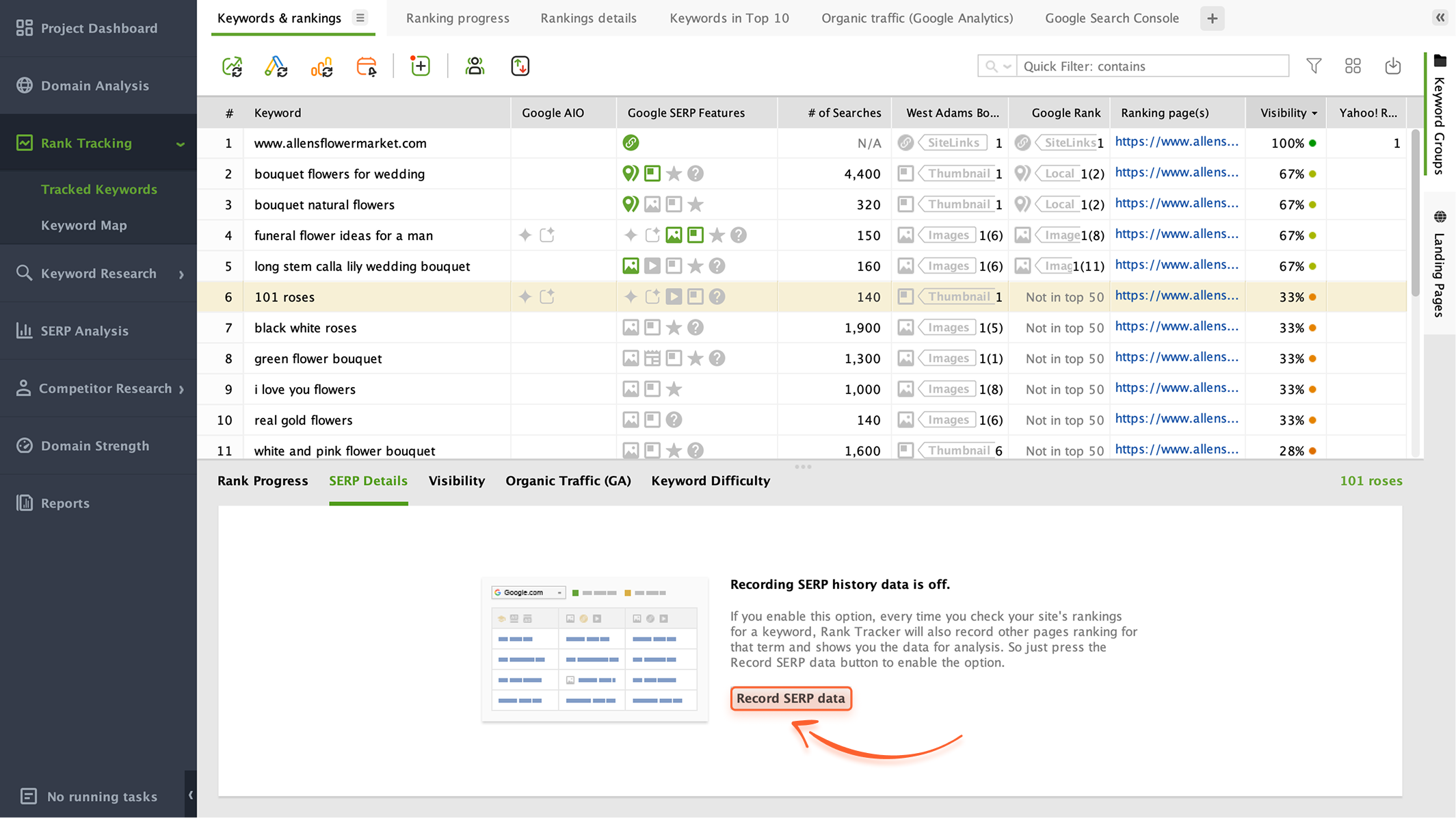Open Domain Strength module

(98, 446)
